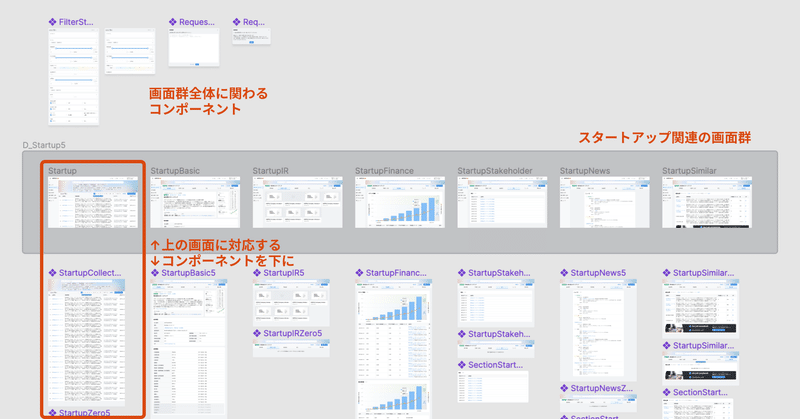This screenshot has width=800, height=419.
Task: Click the StartupBasic frame title
Action: [175, 170]
